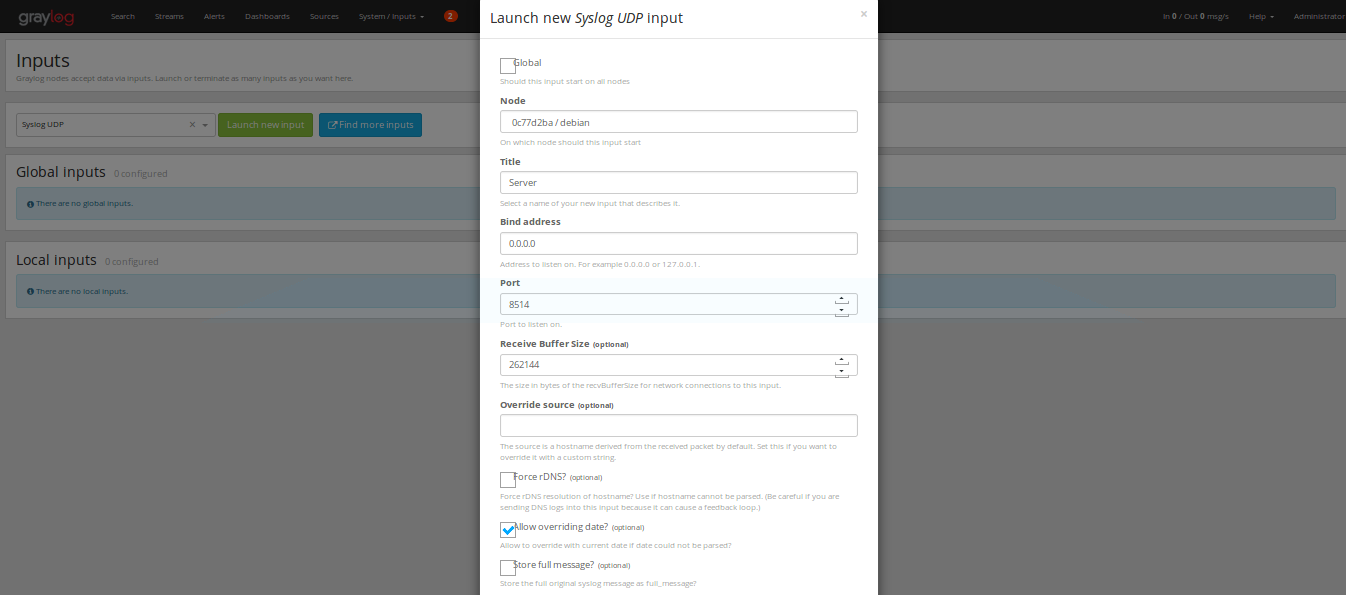Viewport: 1346px width, 595px height.
Task: Click the Administrator account link
Action: tap(1318, 16)
